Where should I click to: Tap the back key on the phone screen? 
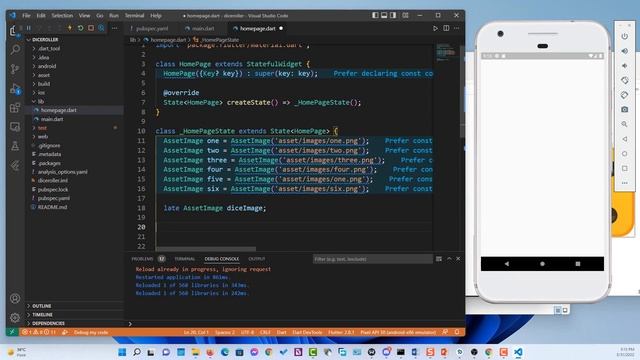point(507,264)
